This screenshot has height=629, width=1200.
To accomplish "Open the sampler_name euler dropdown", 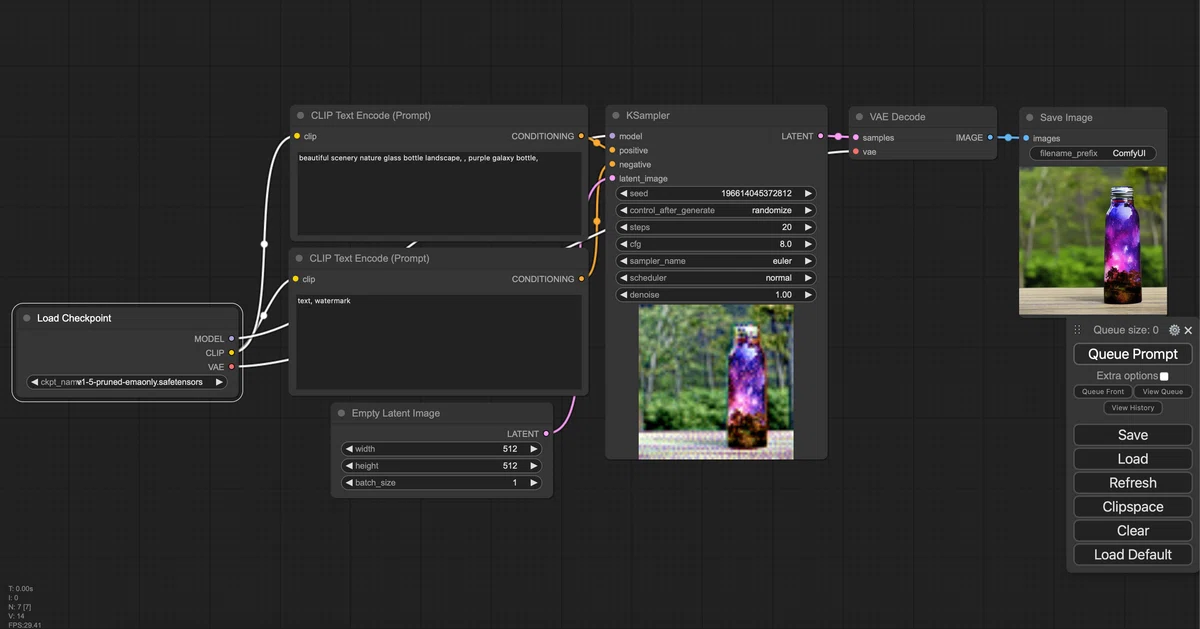I will 716,261.
